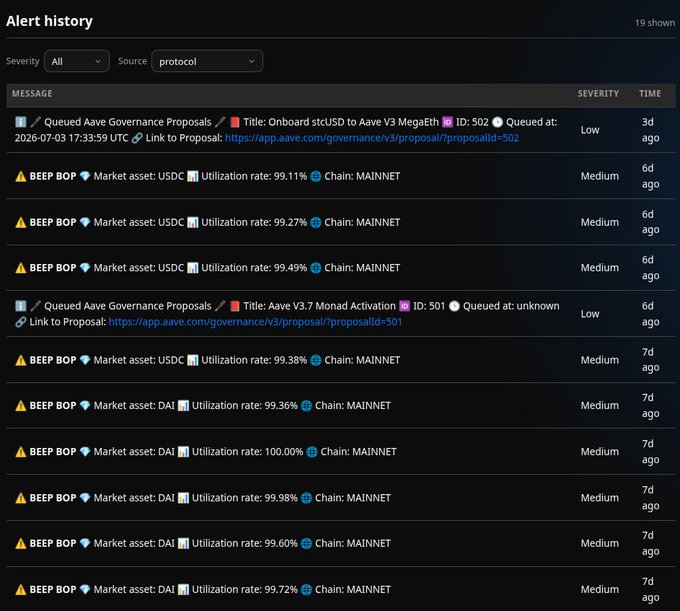Click warning icon on DAI 99.98% alert

point(21,497)
